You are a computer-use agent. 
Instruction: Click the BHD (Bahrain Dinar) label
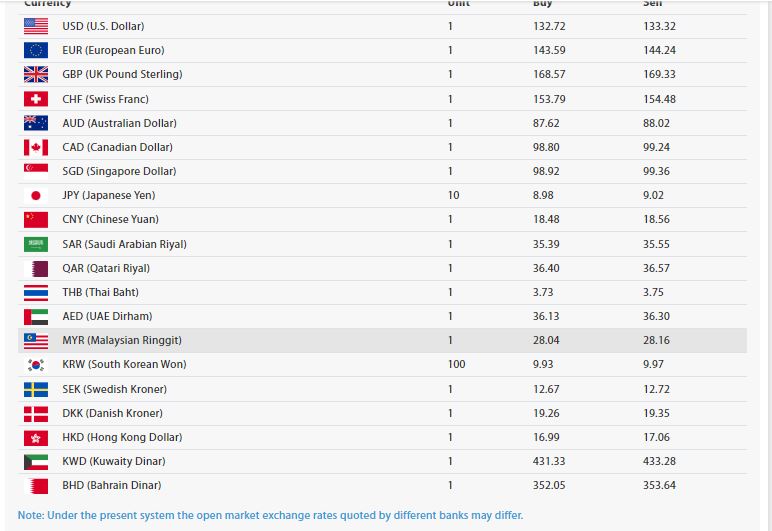(112, 486)
